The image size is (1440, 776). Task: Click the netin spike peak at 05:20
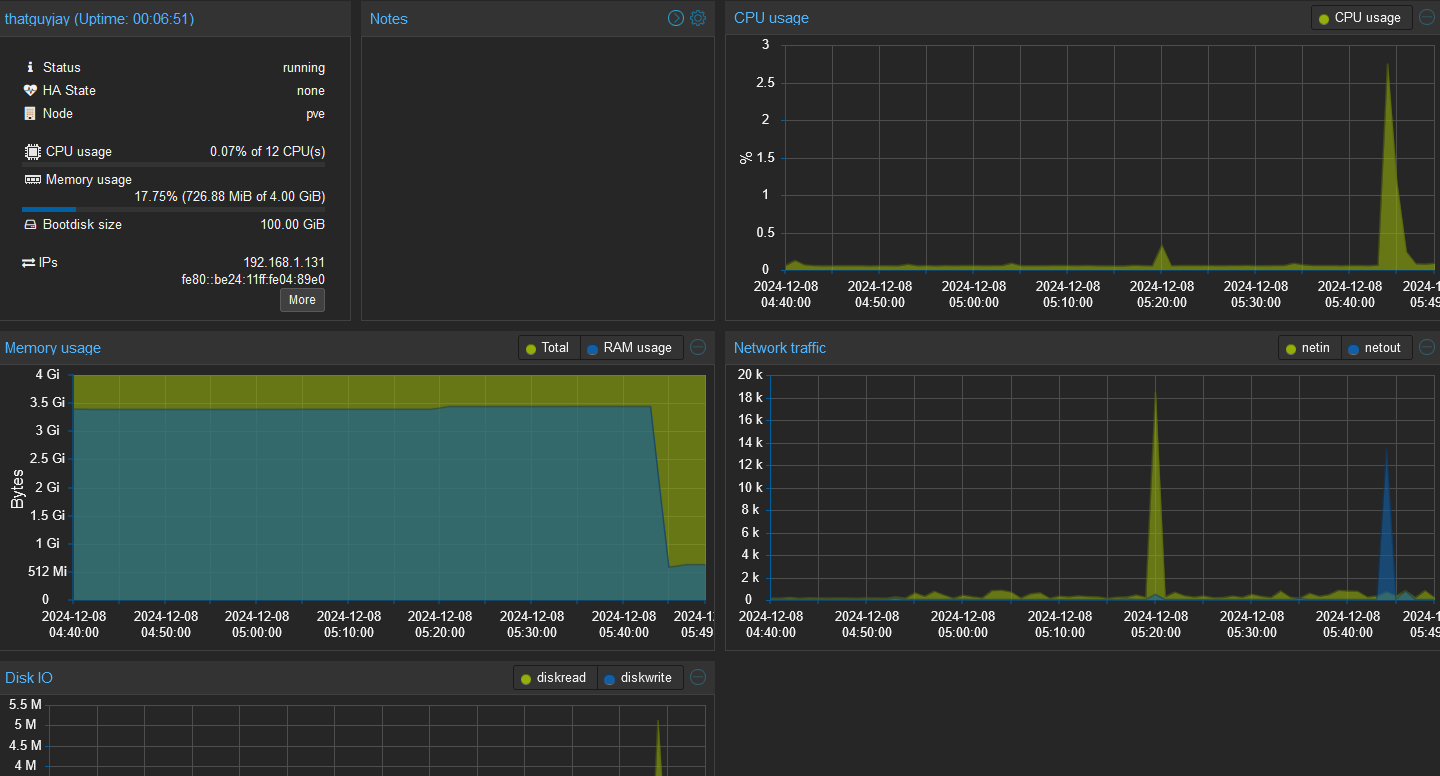point(1156,393)
